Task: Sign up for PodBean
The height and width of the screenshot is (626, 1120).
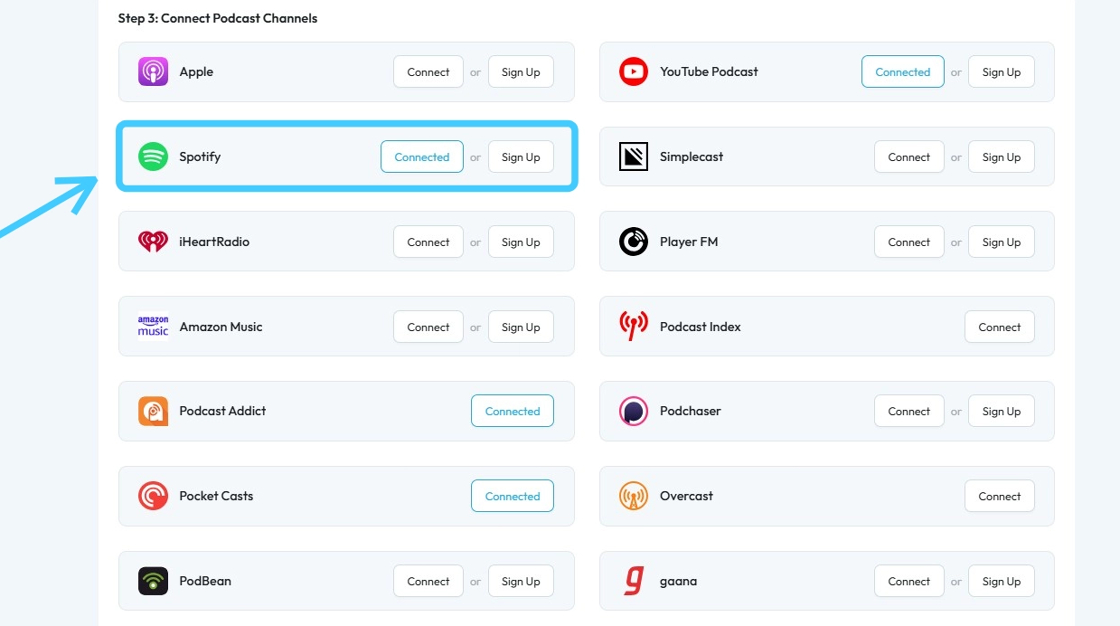Action: (521, 581)
